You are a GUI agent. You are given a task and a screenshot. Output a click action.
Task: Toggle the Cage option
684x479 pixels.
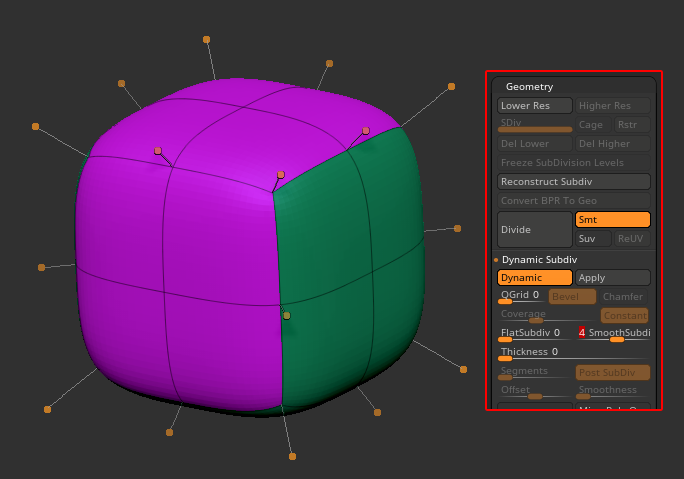pos(591,125)
